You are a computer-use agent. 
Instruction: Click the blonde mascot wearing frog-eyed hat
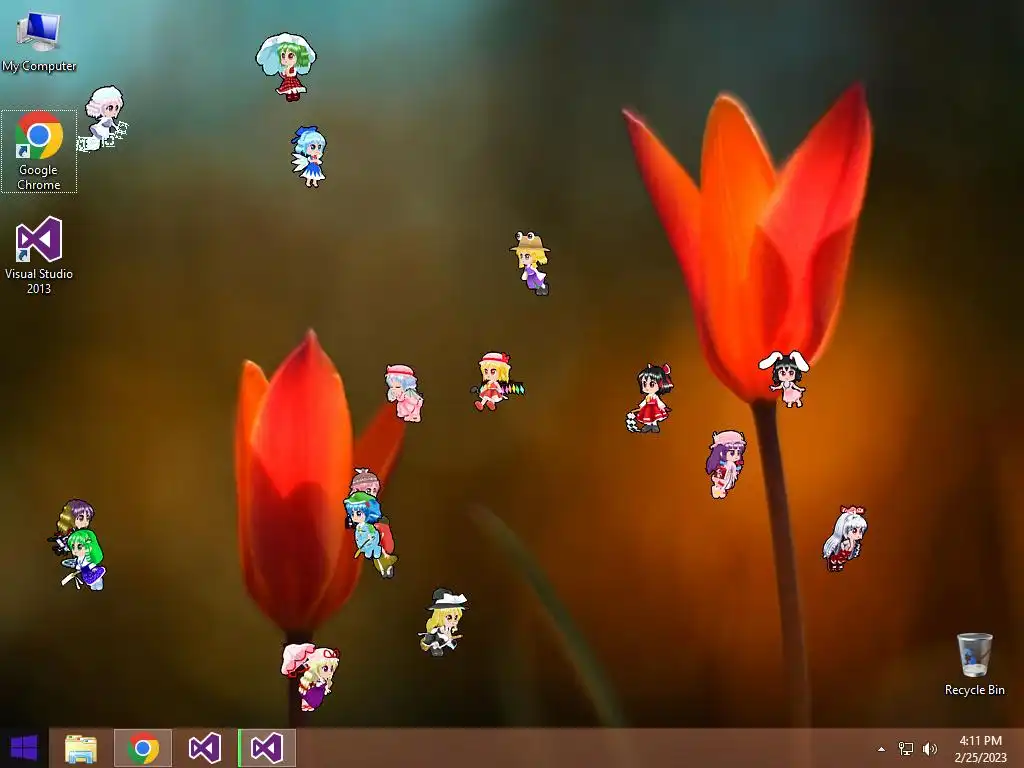point(531,263)
